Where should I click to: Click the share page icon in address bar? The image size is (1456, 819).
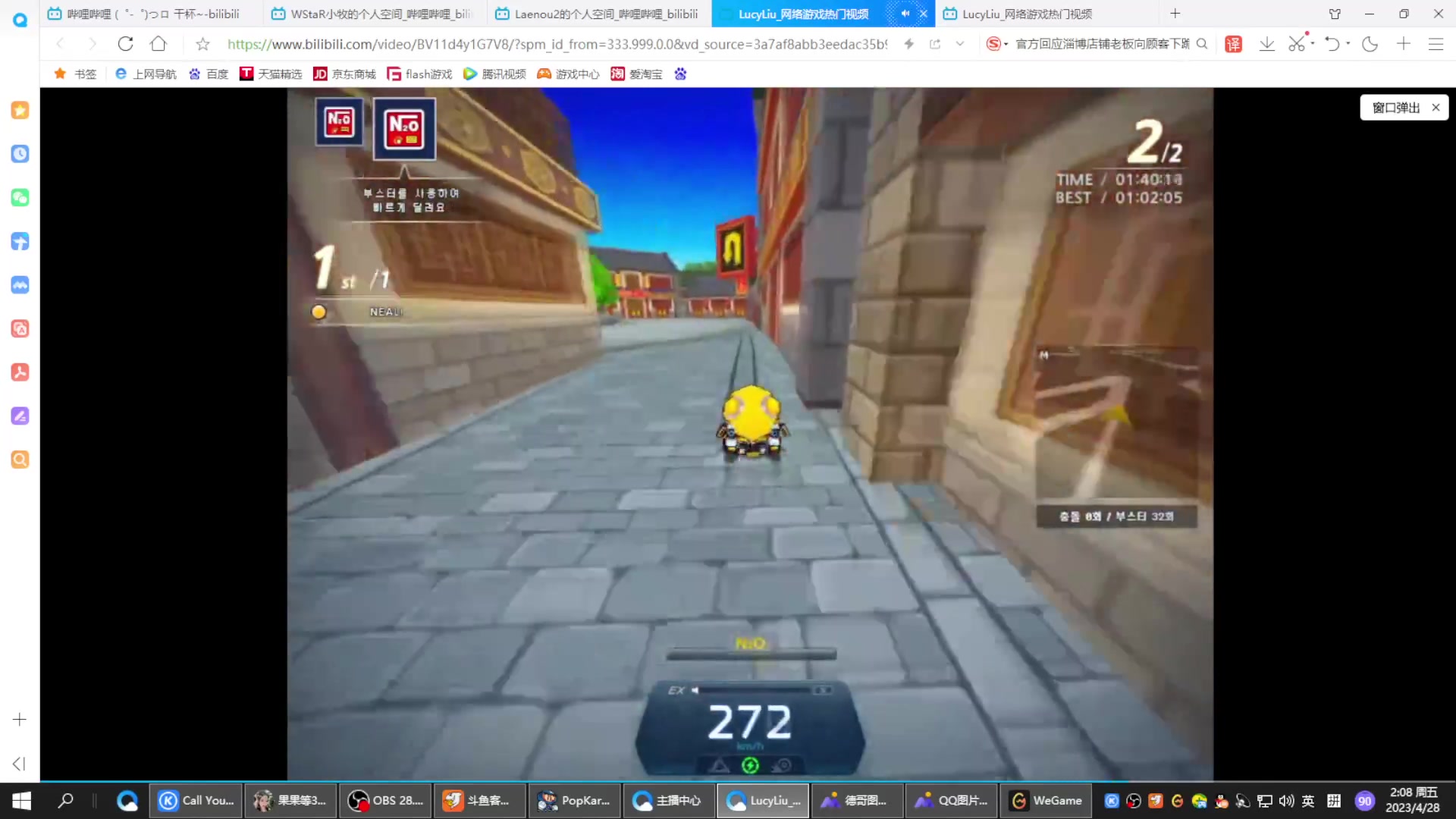pos(935,44)
